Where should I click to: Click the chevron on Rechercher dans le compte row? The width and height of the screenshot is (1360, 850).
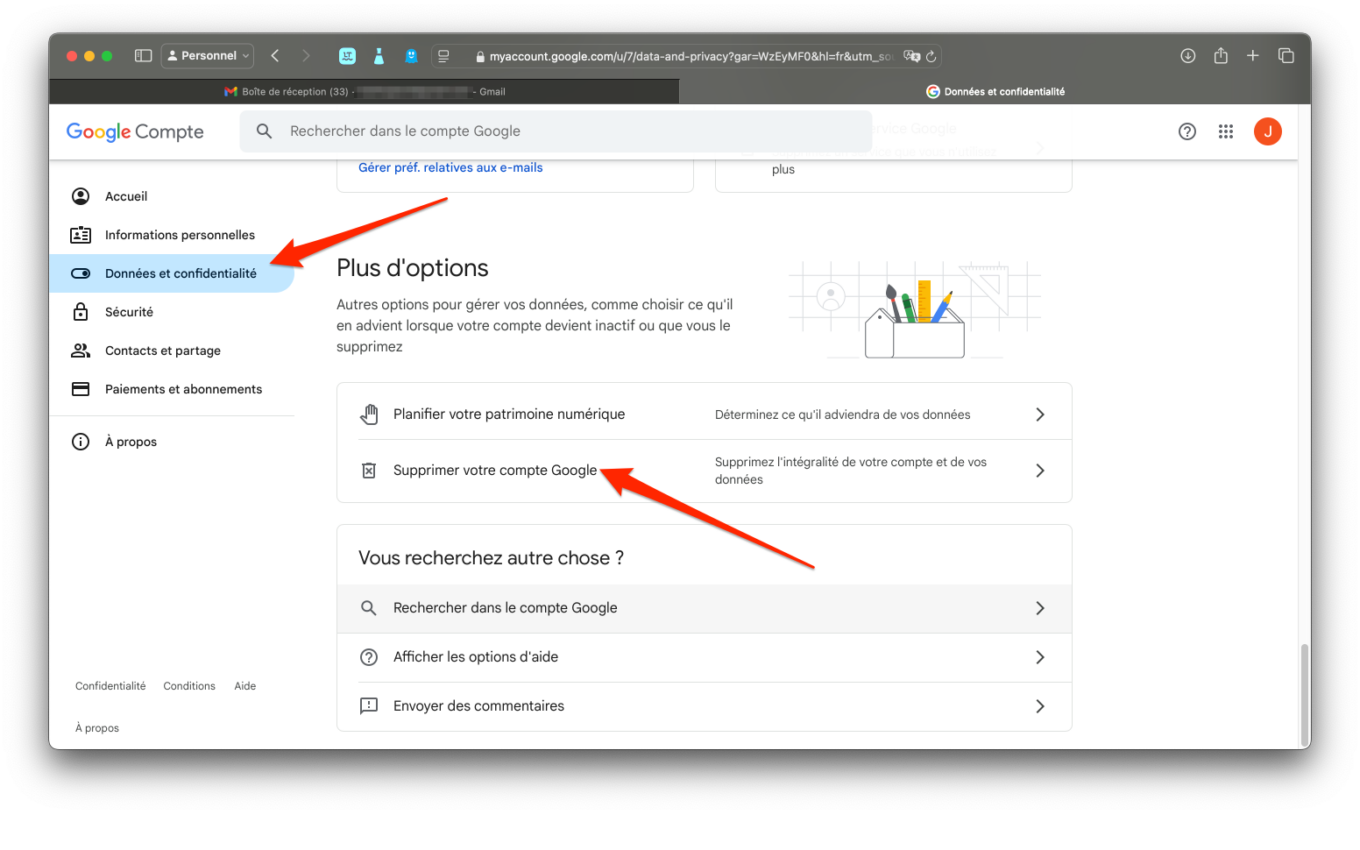coord(1040,608)
